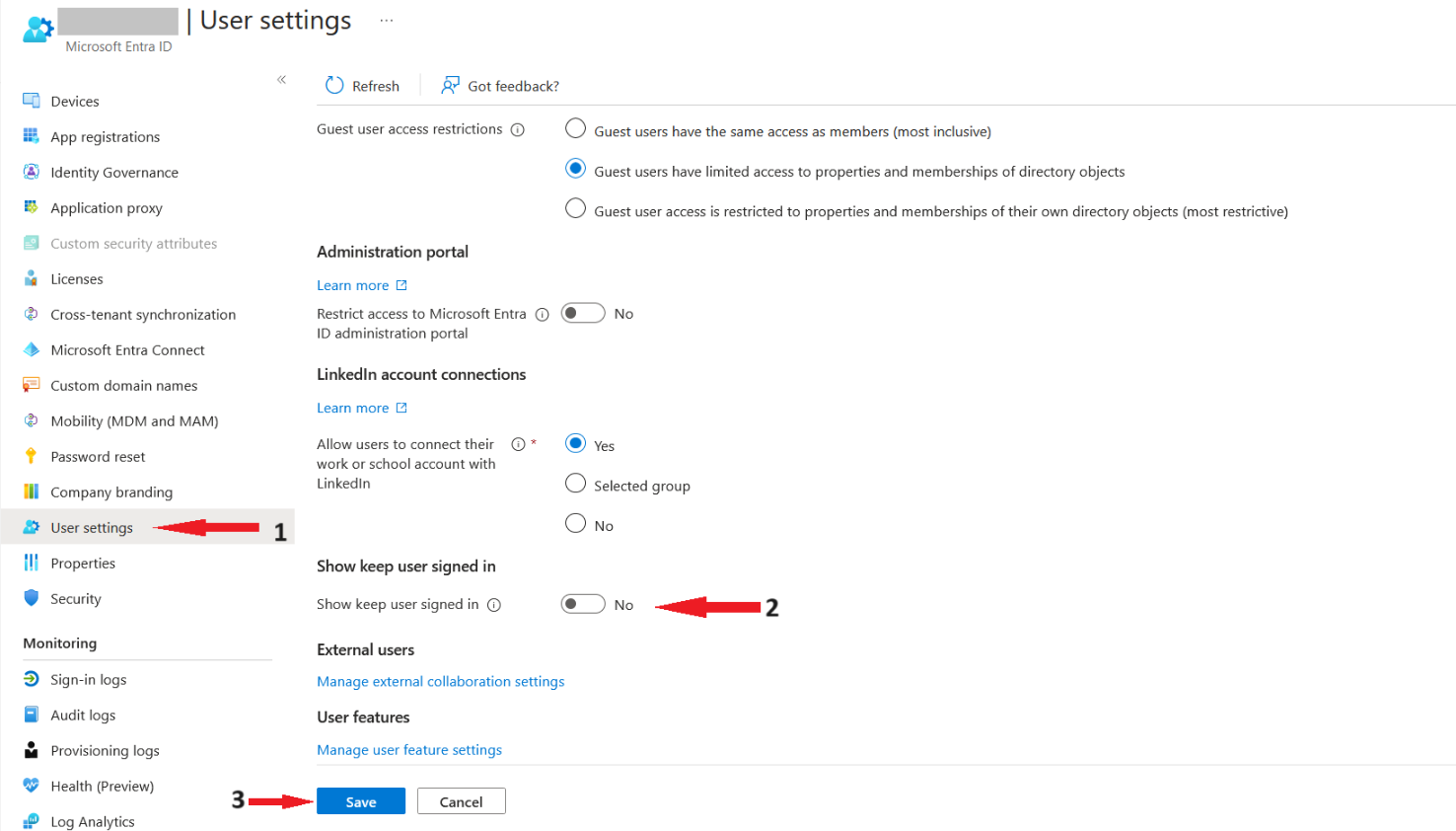Click Learn more under Administration portal
Viewport: 1456px width, 831px height.
coord(353,285)
